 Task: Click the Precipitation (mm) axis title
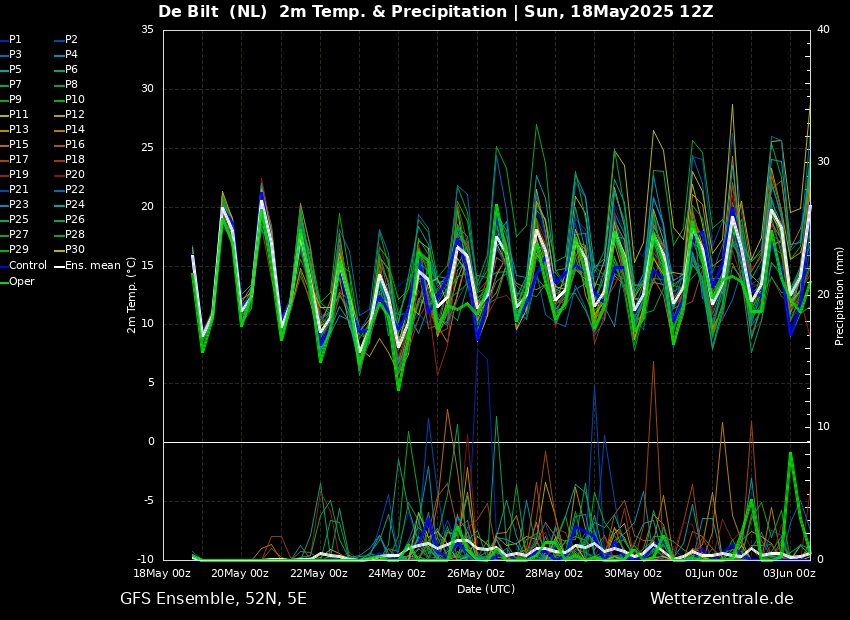click(x=840, y=295)
